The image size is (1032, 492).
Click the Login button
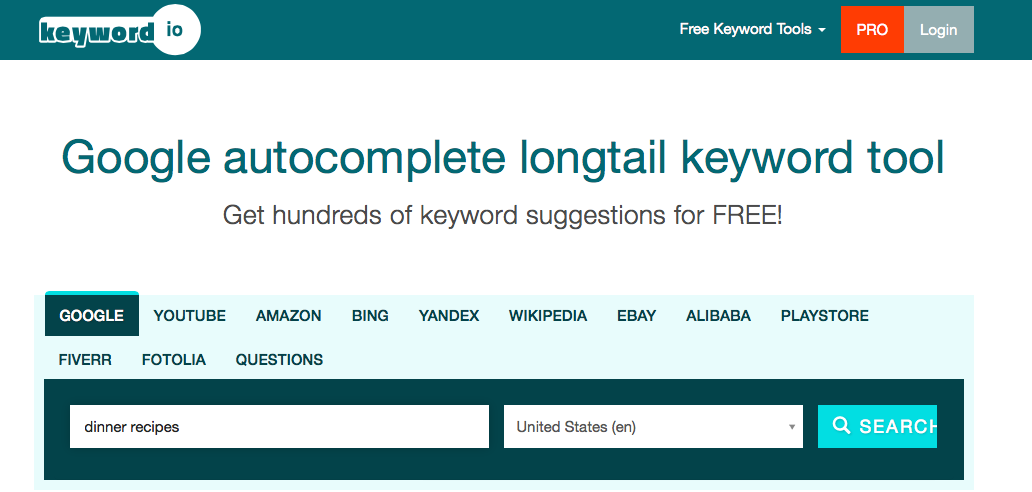[938, 30]
